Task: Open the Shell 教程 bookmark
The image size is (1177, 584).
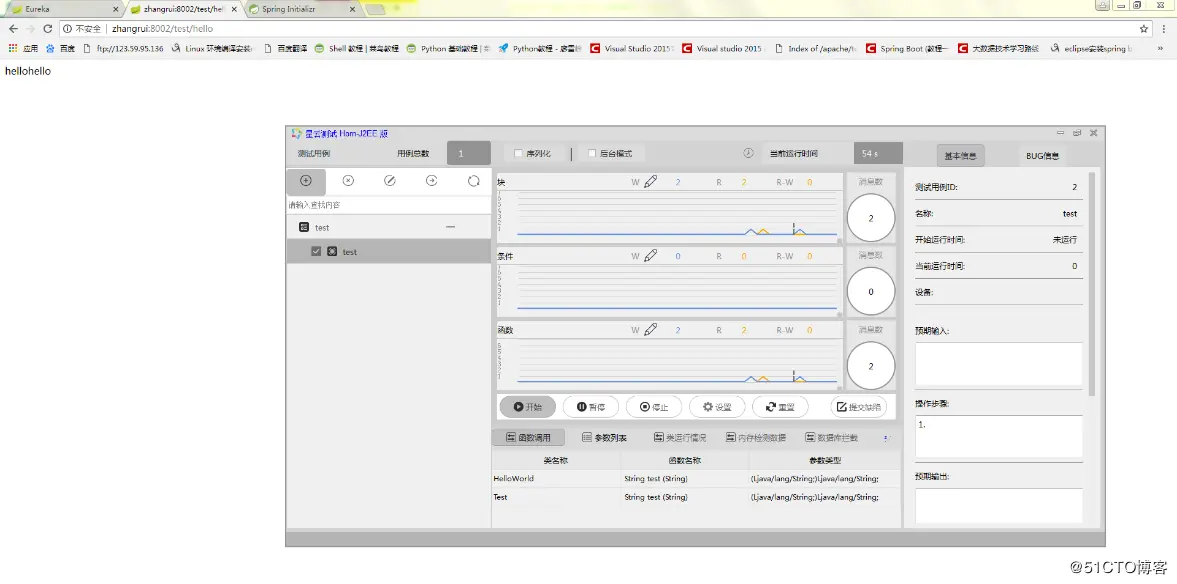Action: 357,48
